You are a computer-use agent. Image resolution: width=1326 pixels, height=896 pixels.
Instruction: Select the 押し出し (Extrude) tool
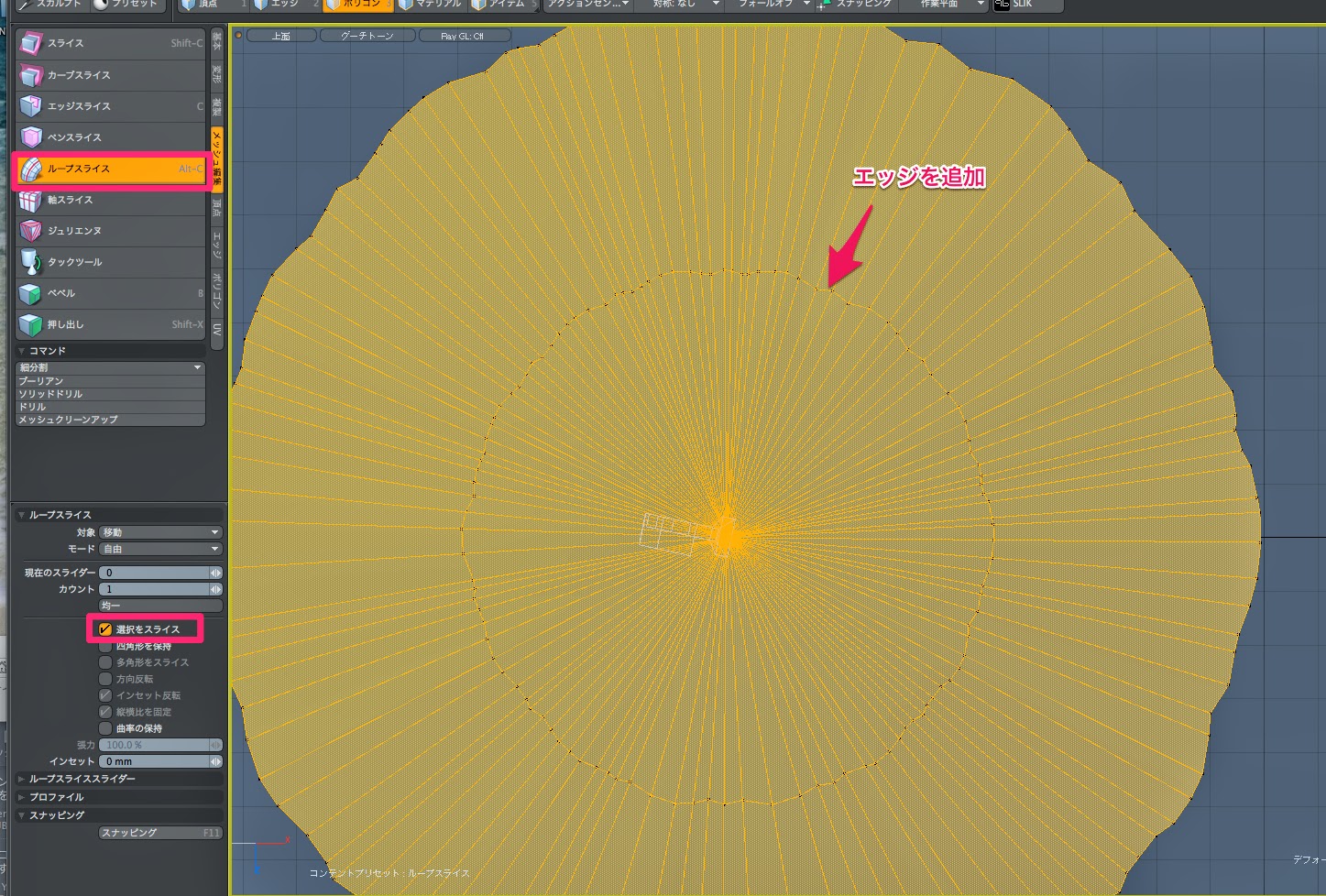111,324
